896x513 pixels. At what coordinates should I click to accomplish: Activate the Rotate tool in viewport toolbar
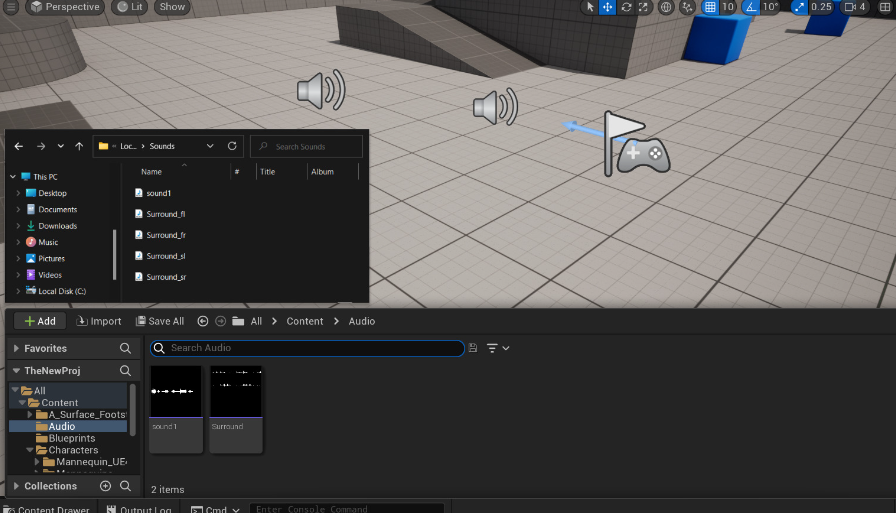pos(626,7)
